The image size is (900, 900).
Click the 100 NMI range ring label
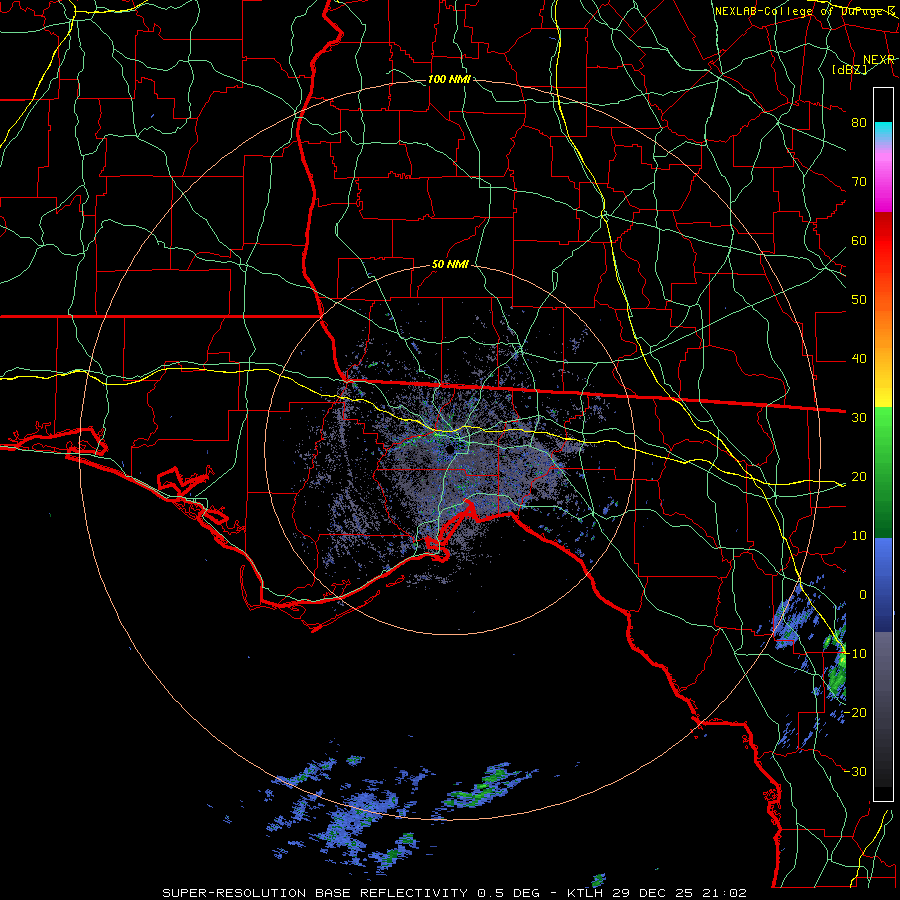pos(449,79)
